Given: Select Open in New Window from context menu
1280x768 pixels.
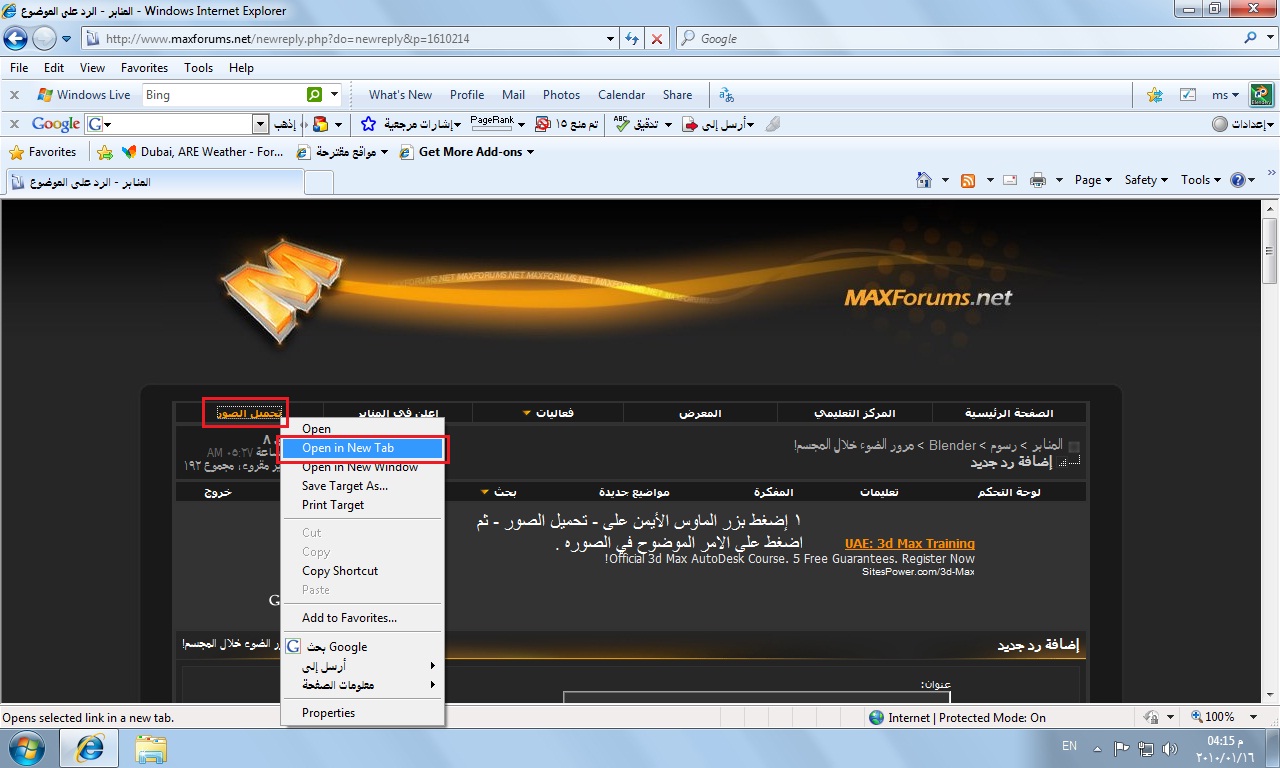Looking at the screenshot, I should pyautogui.click(x=361, y=467).
